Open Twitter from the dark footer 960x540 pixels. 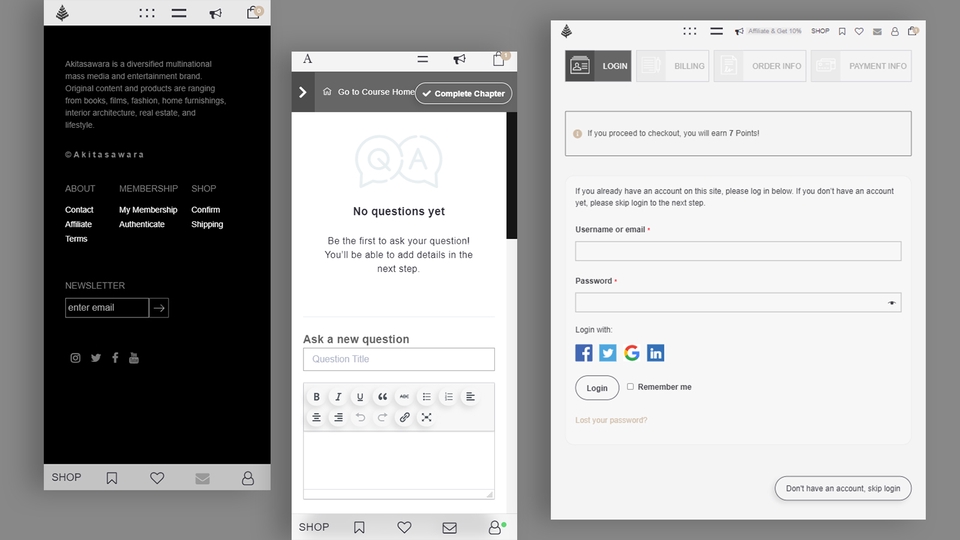(x=96, y=358)
